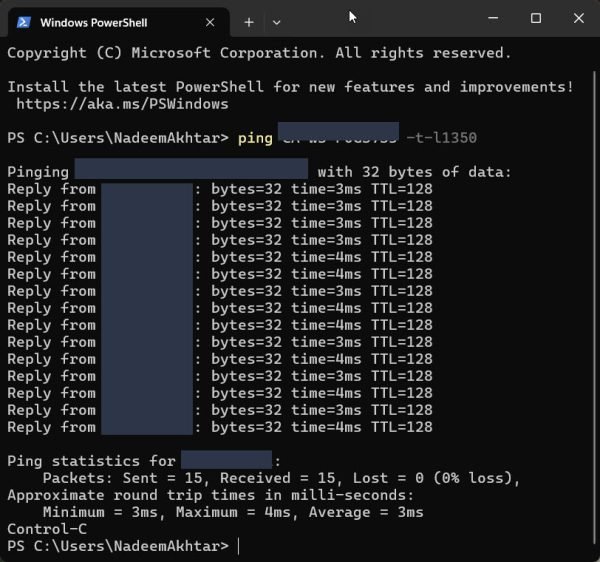Click the 'Pinging' word
600x562 pixels.
[38, 173]
